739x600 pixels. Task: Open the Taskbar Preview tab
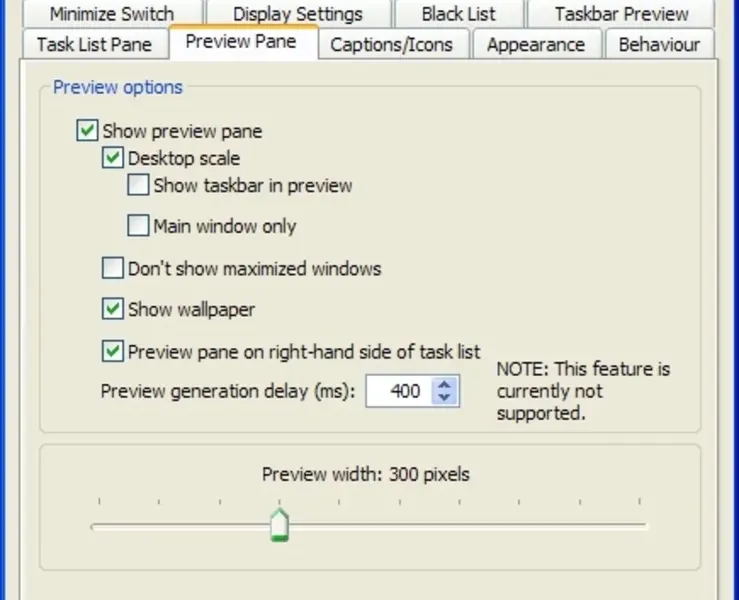[x=621, y=14]
